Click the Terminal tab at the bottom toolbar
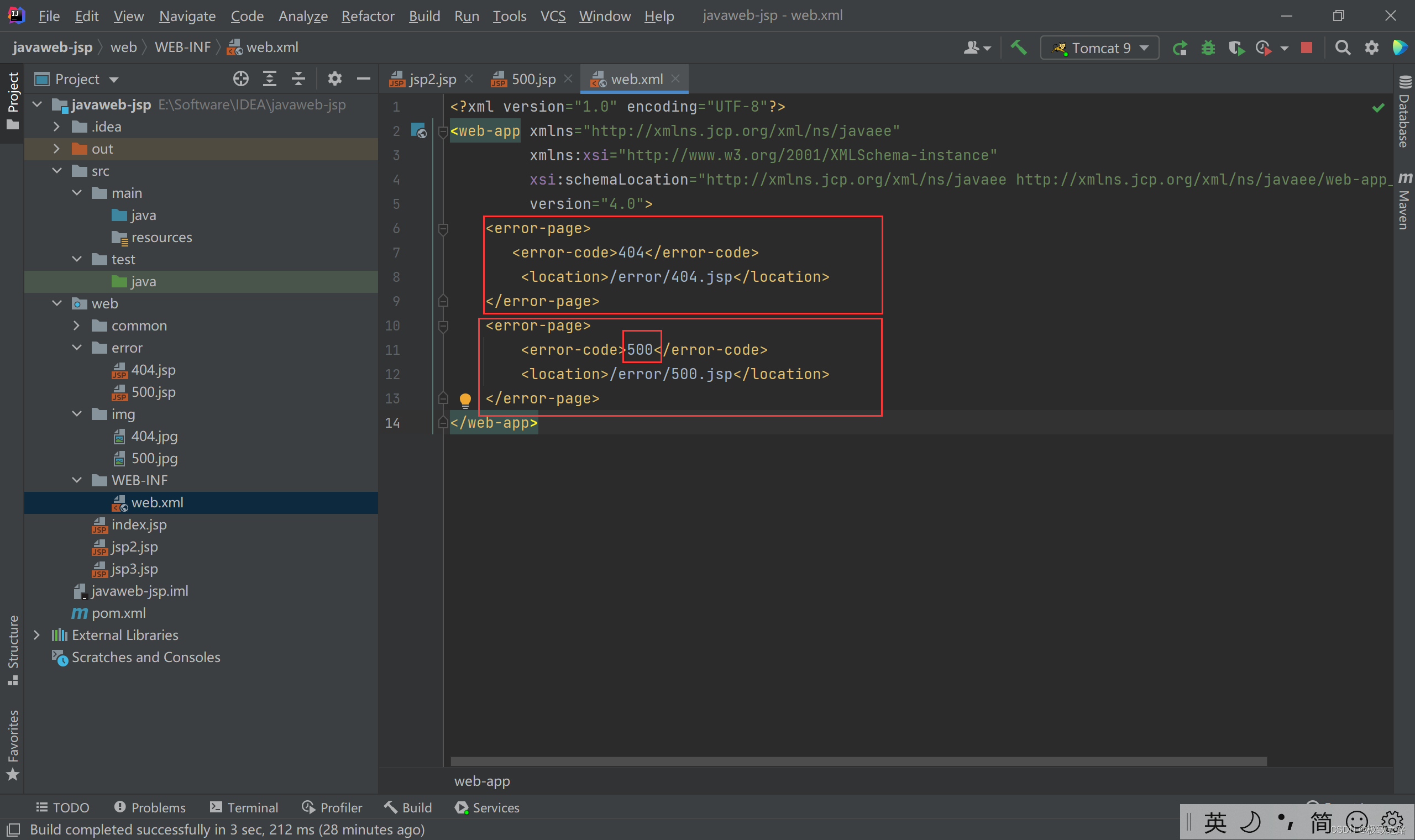Image resolution: width=1415 pixels, height=840 pixels. 244,807
